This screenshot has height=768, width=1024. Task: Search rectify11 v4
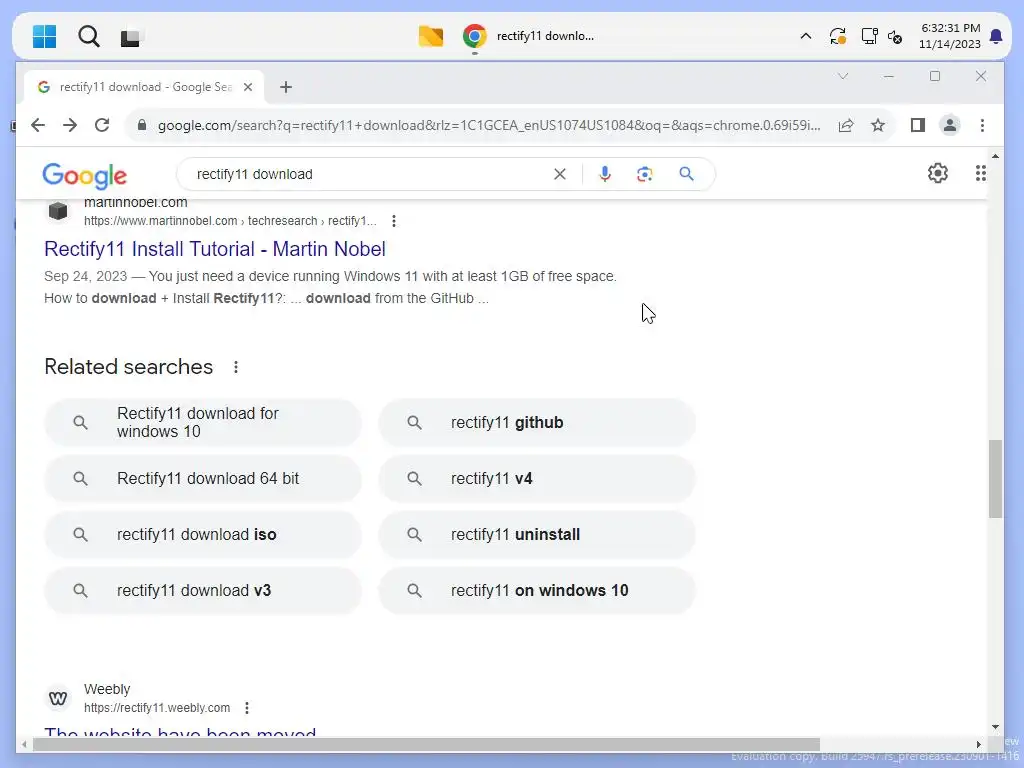point(537,479)
